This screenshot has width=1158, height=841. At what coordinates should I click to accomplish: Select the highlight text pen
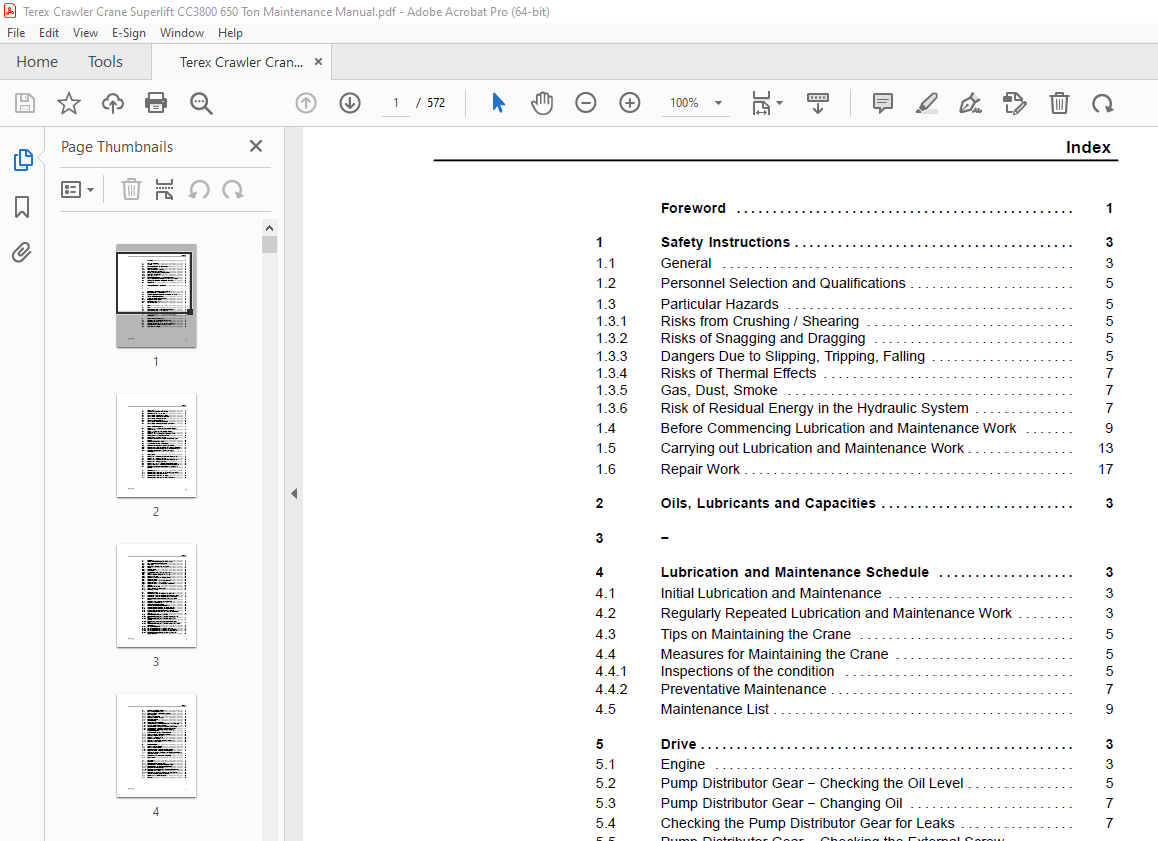point(926,103)
